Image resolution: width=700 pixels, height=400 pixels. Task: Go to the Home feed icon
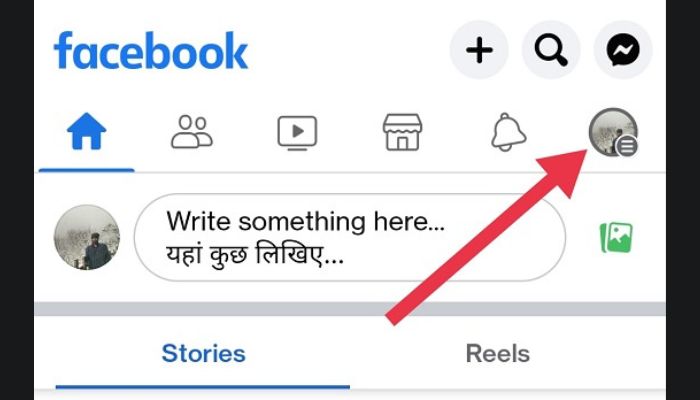pos(86,131)
